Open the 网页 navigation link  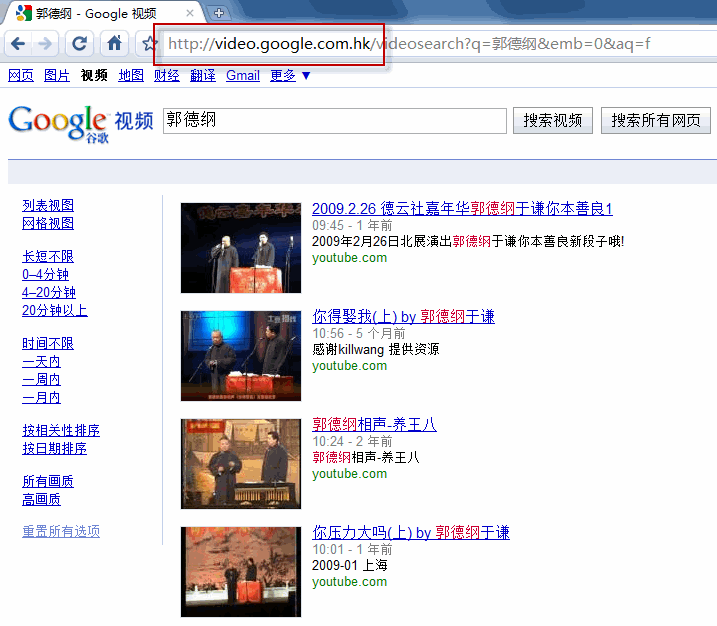tap(21, 75)
